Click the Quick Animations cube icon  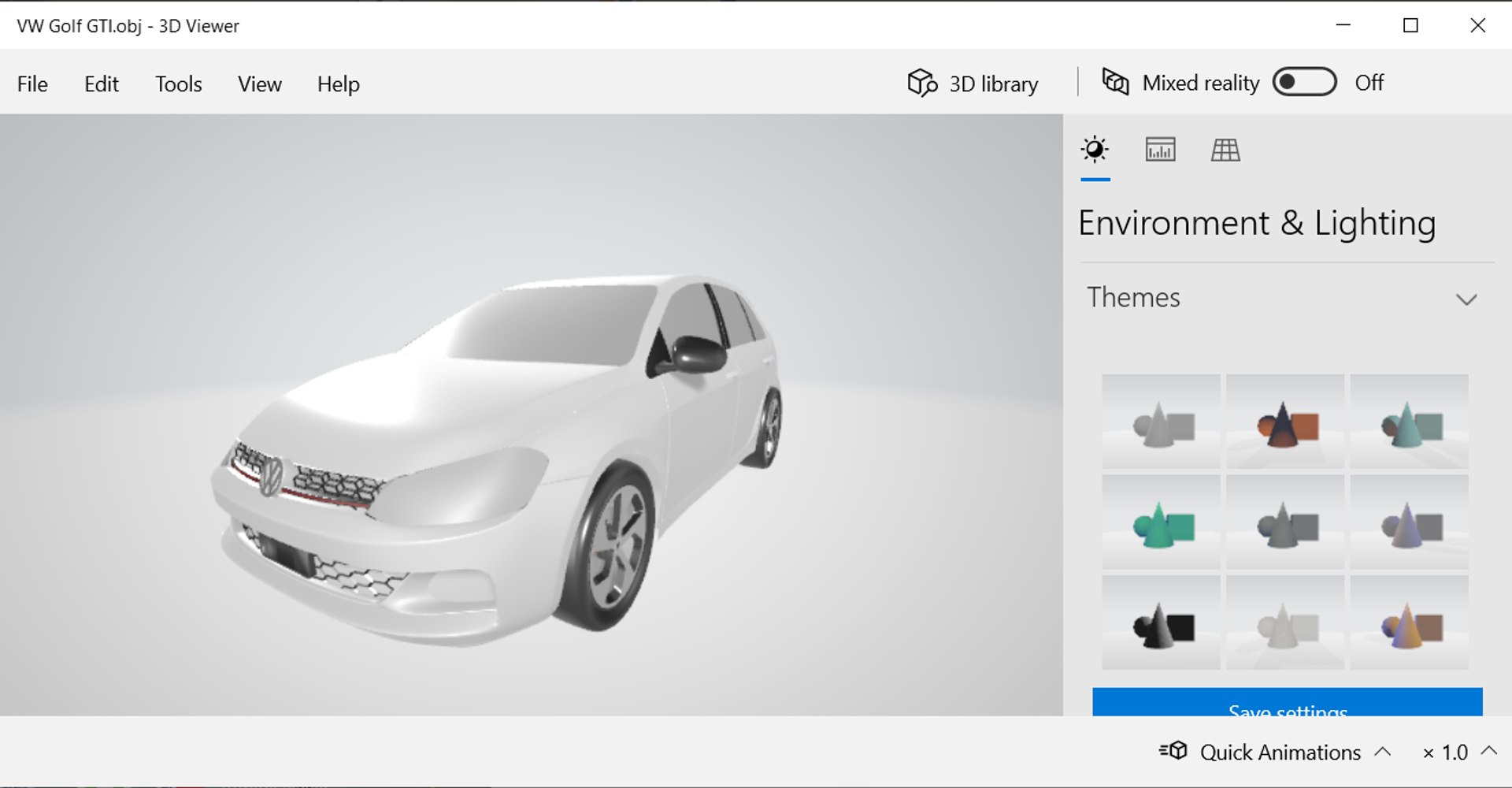coord(1173,751)
